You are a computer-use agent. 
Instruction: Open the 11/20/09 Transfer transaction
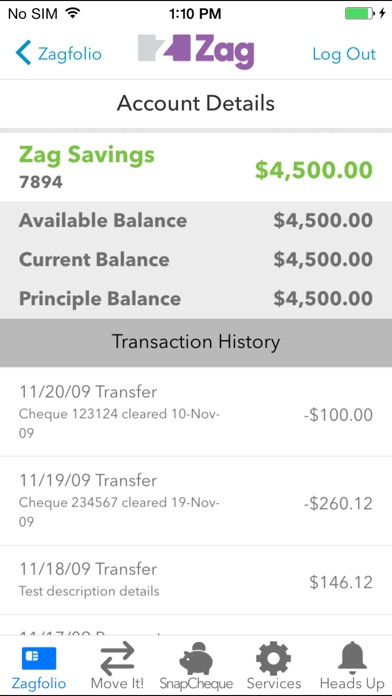196,411
